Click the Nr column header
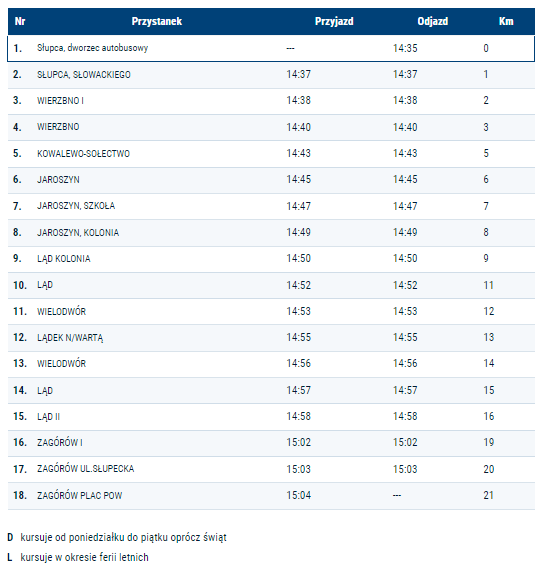This screenshot has width=542, height=575. 20,21
